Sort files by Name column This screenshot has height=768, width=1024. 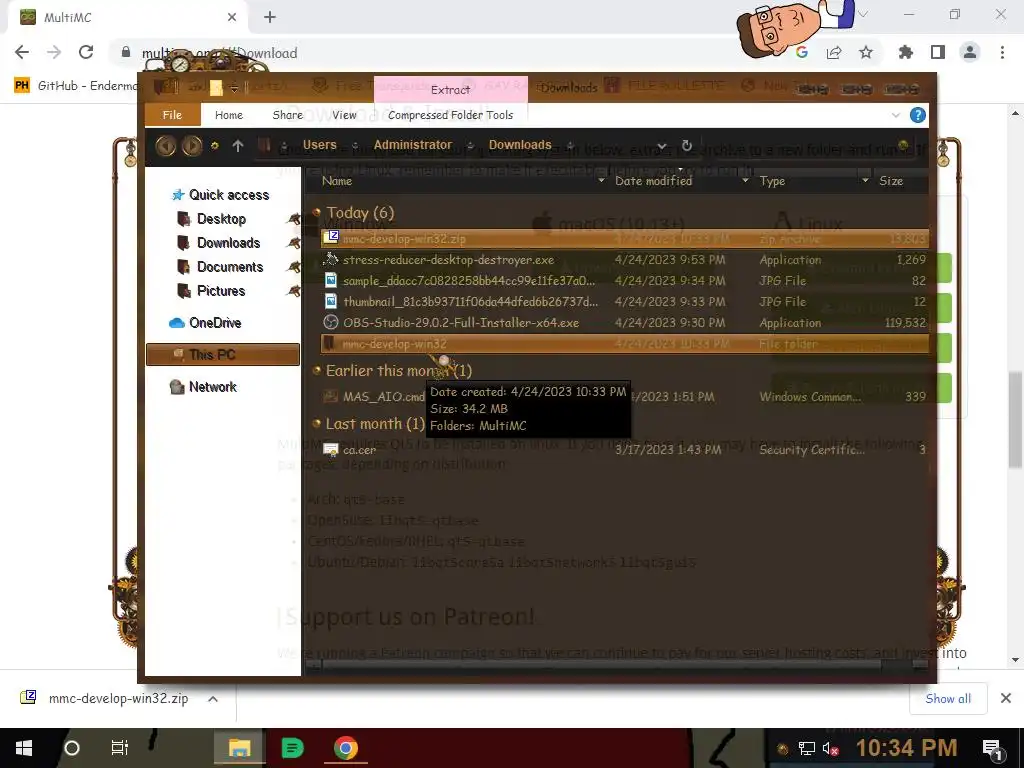coord(337,181)
